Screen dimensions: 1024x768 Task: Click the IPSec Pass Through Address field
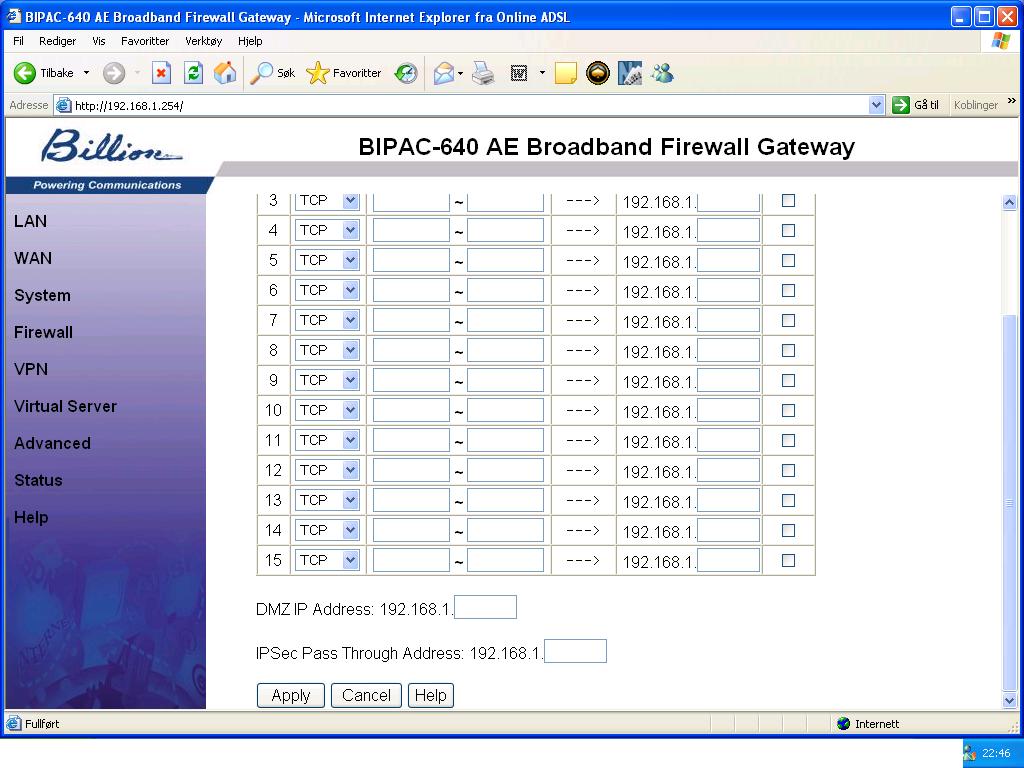tap(575, 651)
